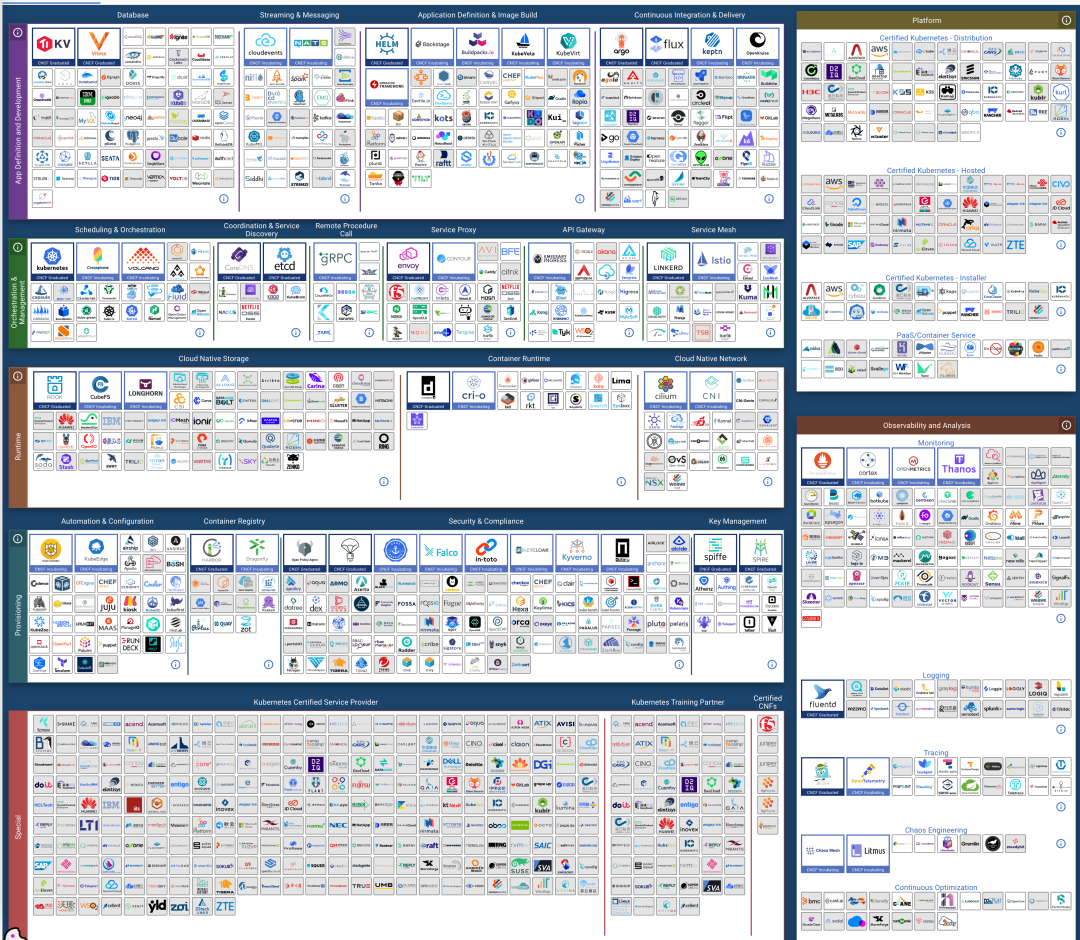The image size is (1080, 940).
Task: Open the Vitess database card
Action: pyautogui.click(x=97, y=46)
